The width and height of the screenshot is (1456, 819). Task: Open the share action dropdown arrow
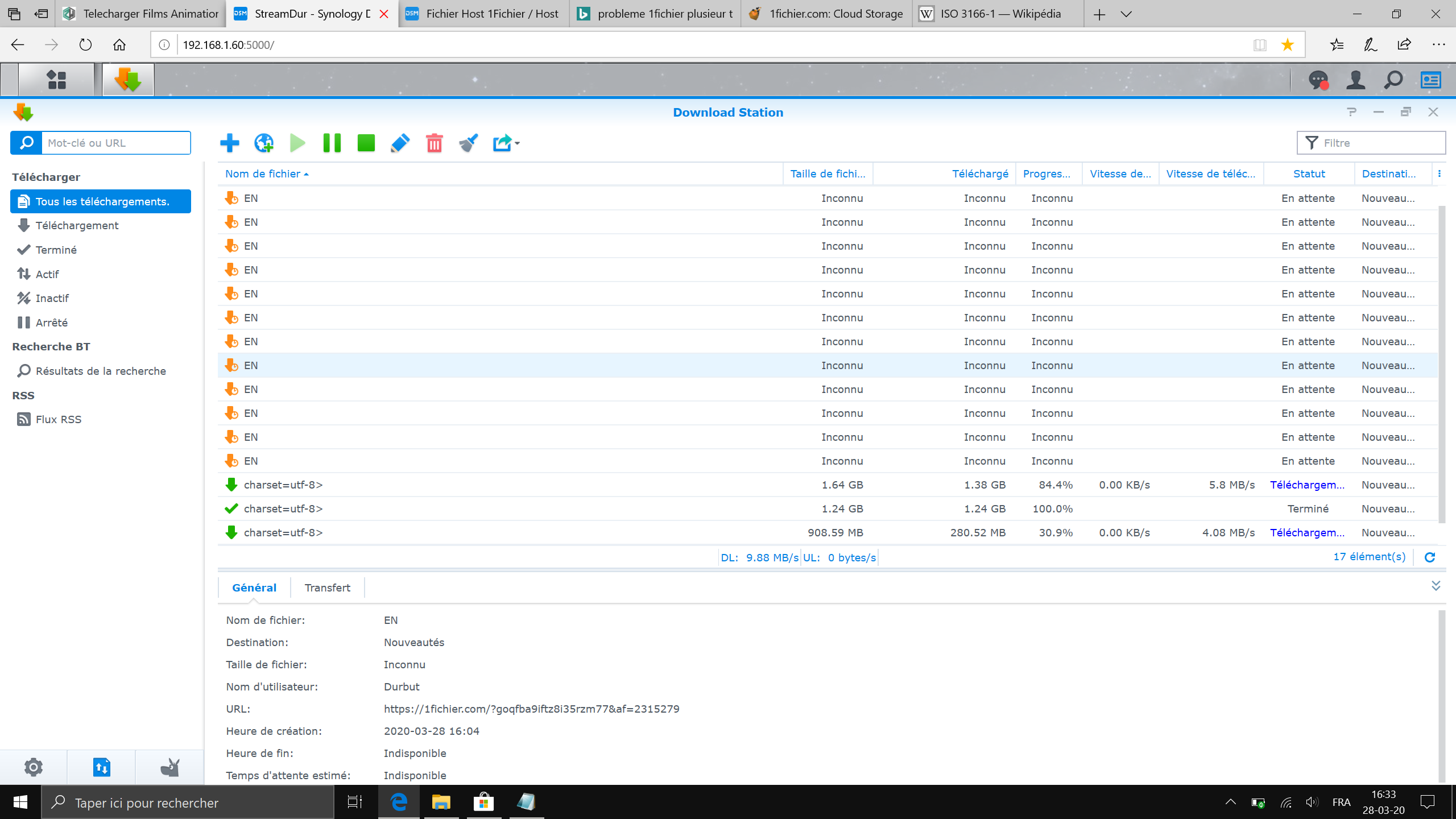tap(517, 143)
